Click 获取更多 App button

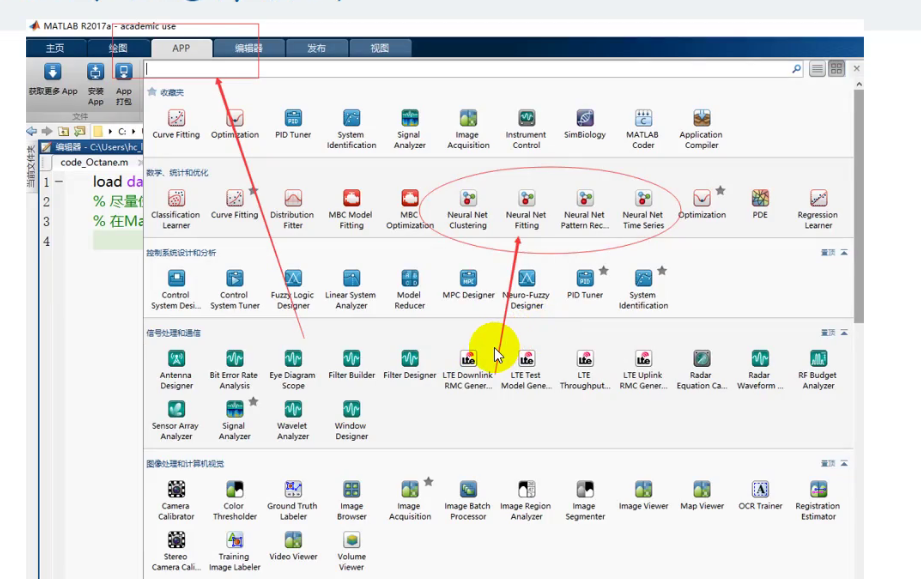(x=53, y=79)
